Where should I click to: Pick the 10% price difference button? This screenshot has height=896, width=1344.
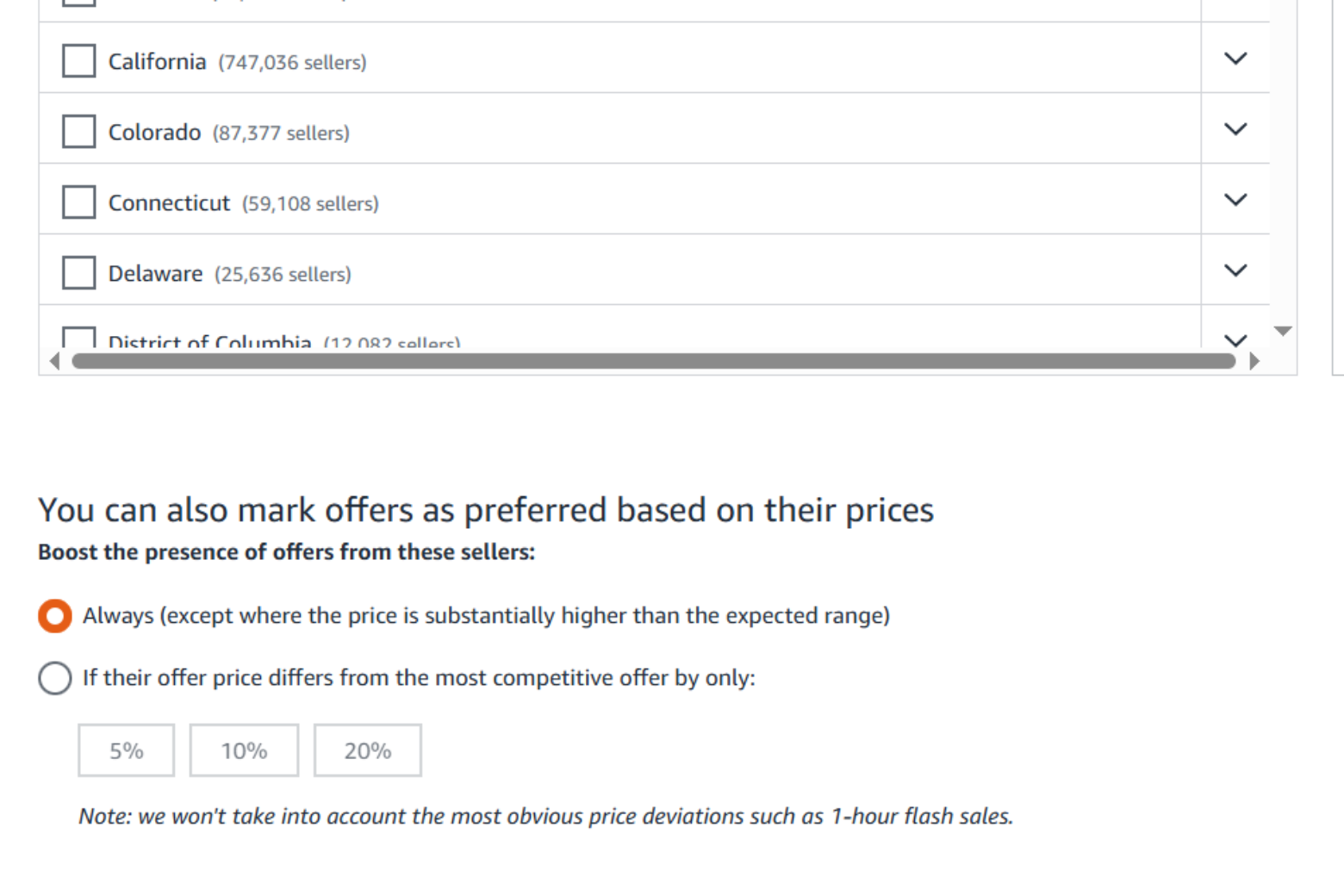point(244,750)
